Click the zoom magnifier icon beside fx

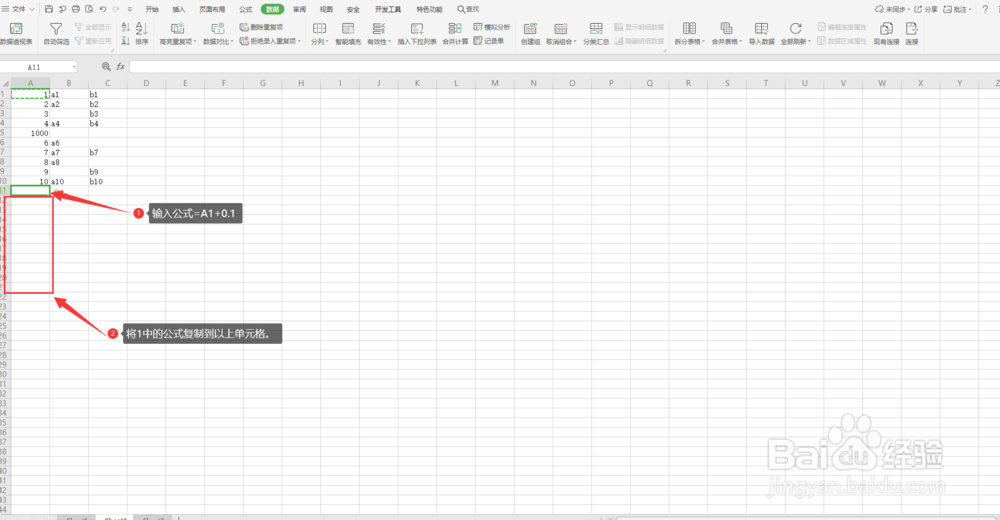[106, 66]
